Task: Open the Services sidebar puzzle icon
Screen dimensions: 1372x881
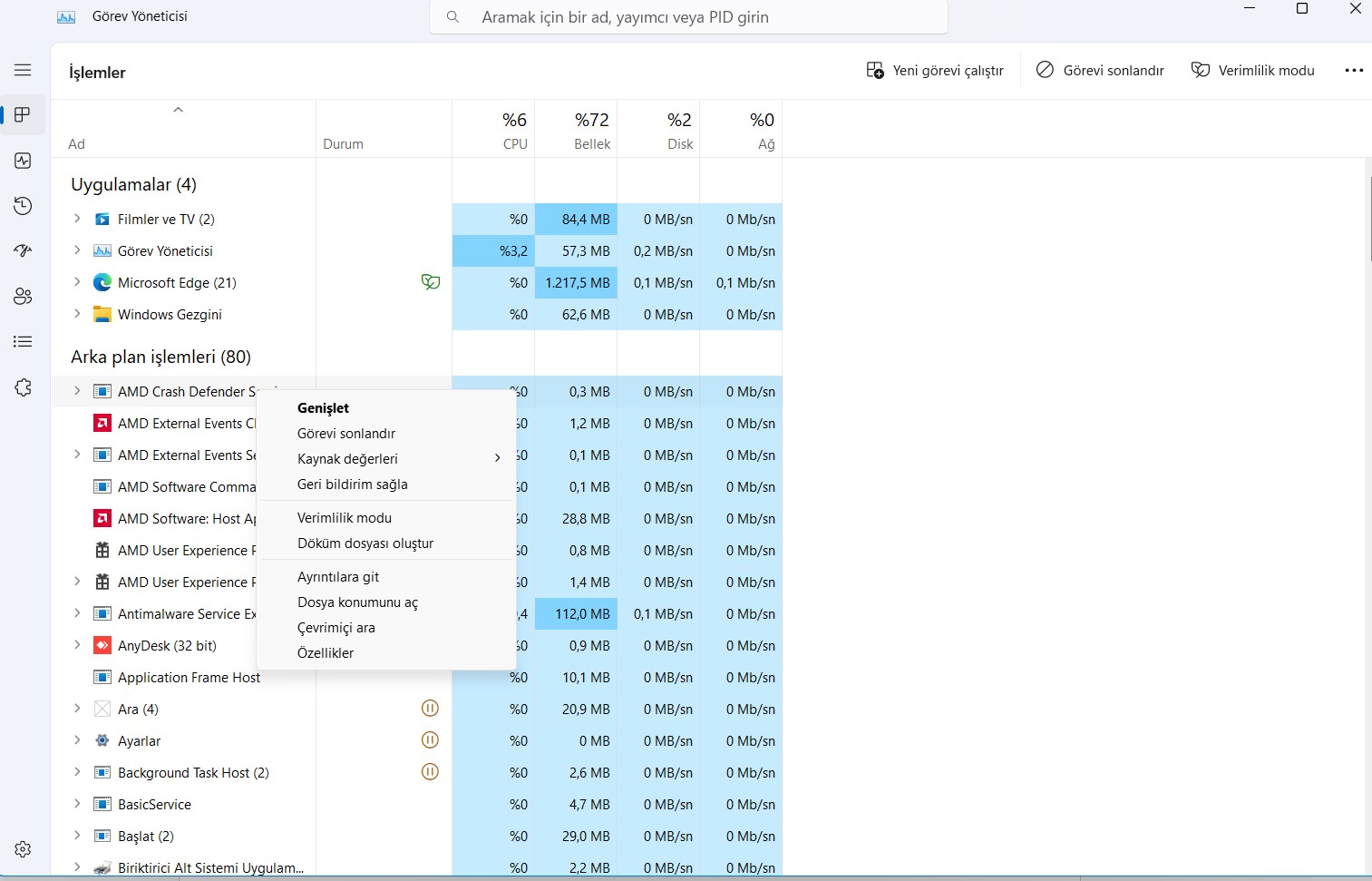Action: tap(23, 387)
